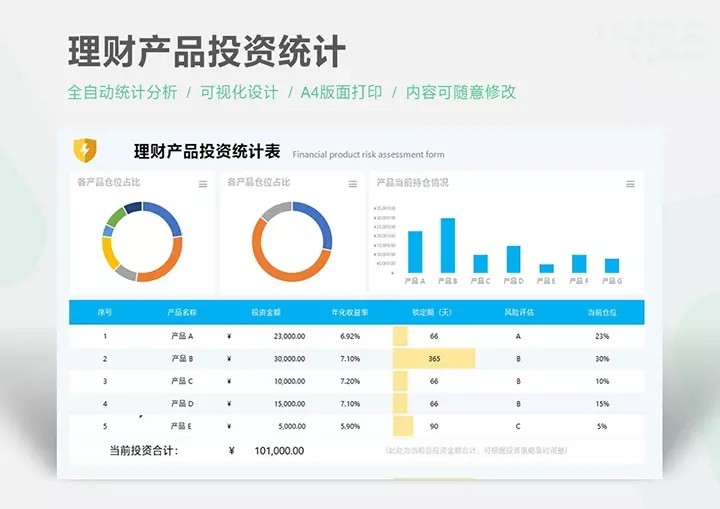Viewport: 720px width, 509px height.
Task: Click the 90 lock period cell
Action: (x=434, y=426)
